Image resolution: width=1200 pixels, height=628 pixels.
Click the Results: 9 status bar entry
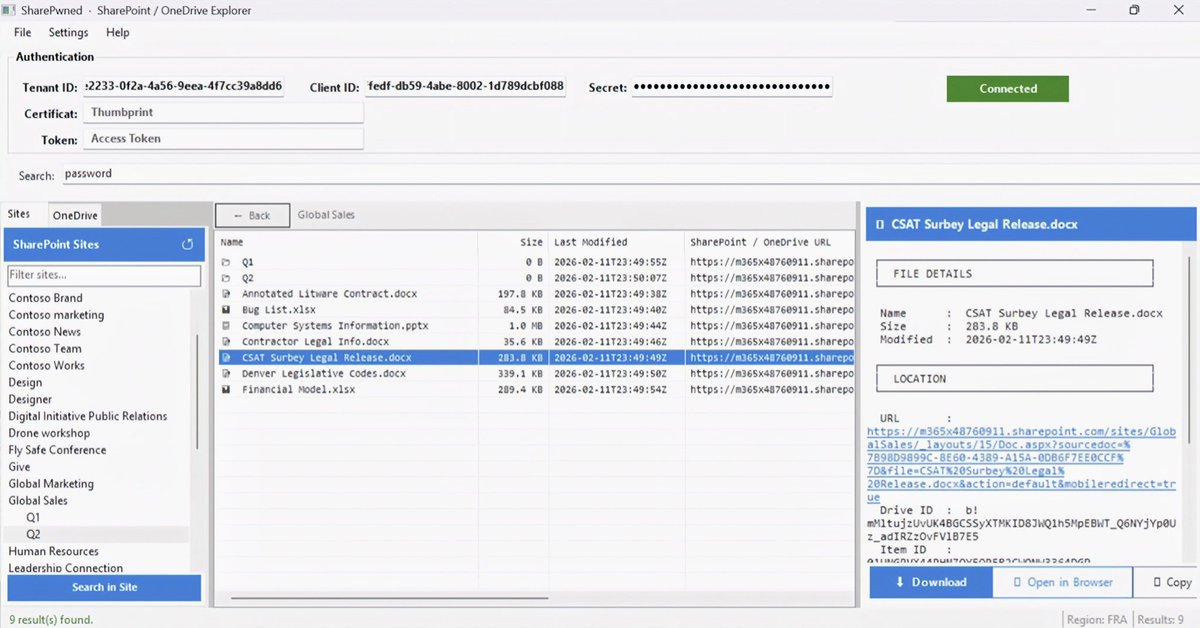(x=1161, y=620)
